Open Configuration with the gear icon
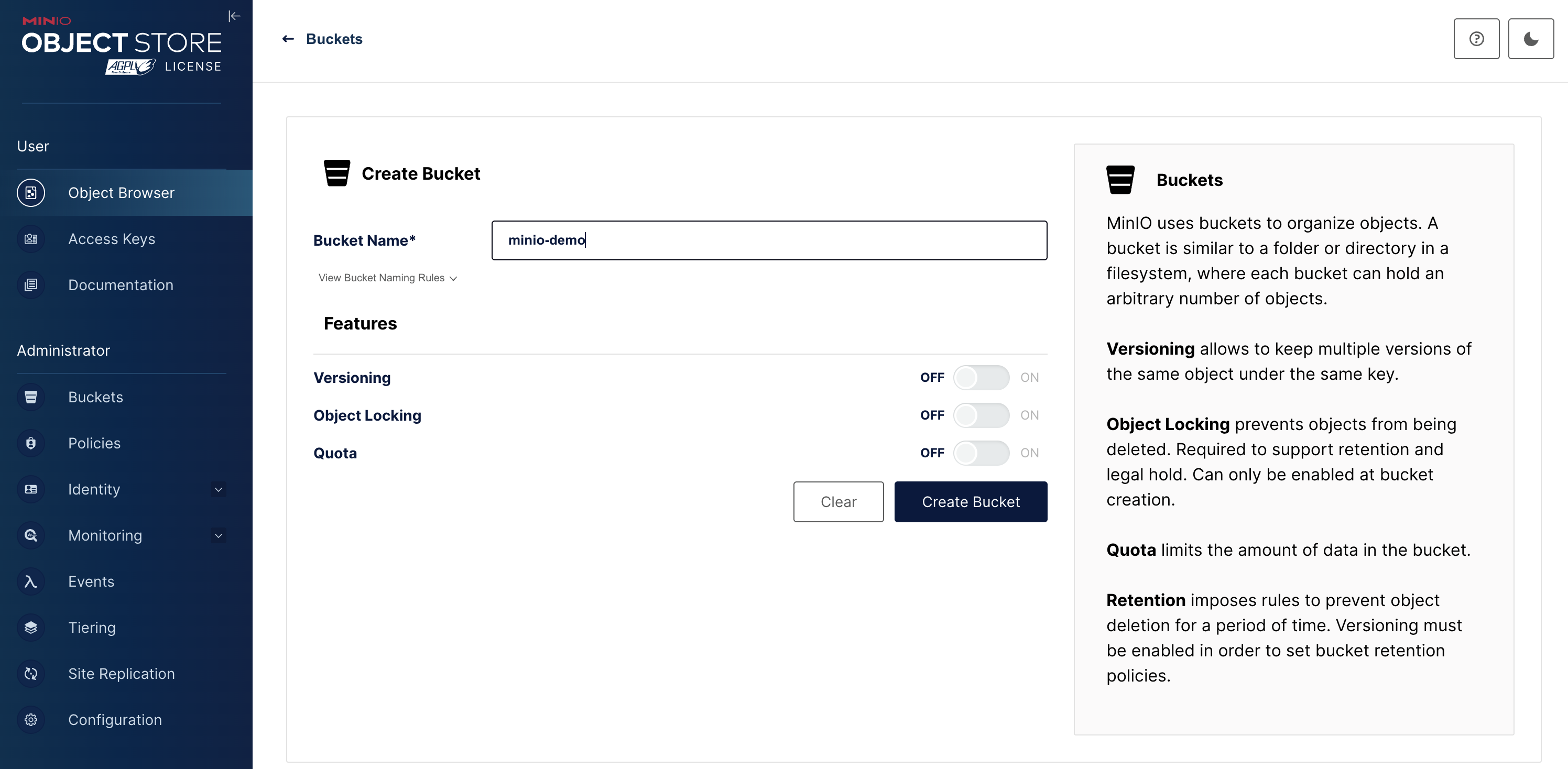Viewport: 1568px width, 769px height. coord(31,720)
